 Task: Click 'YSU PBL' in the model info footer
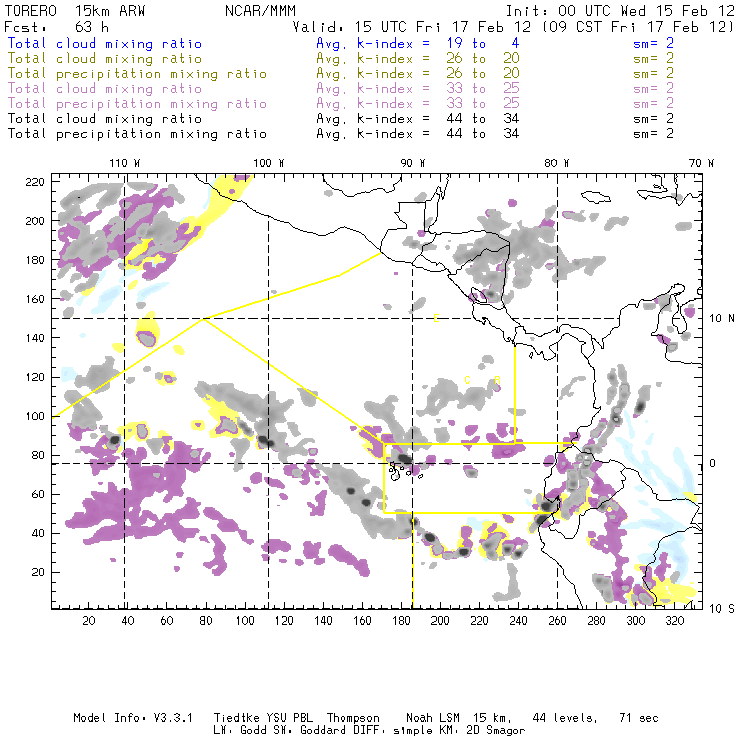[x=290, y=718]
